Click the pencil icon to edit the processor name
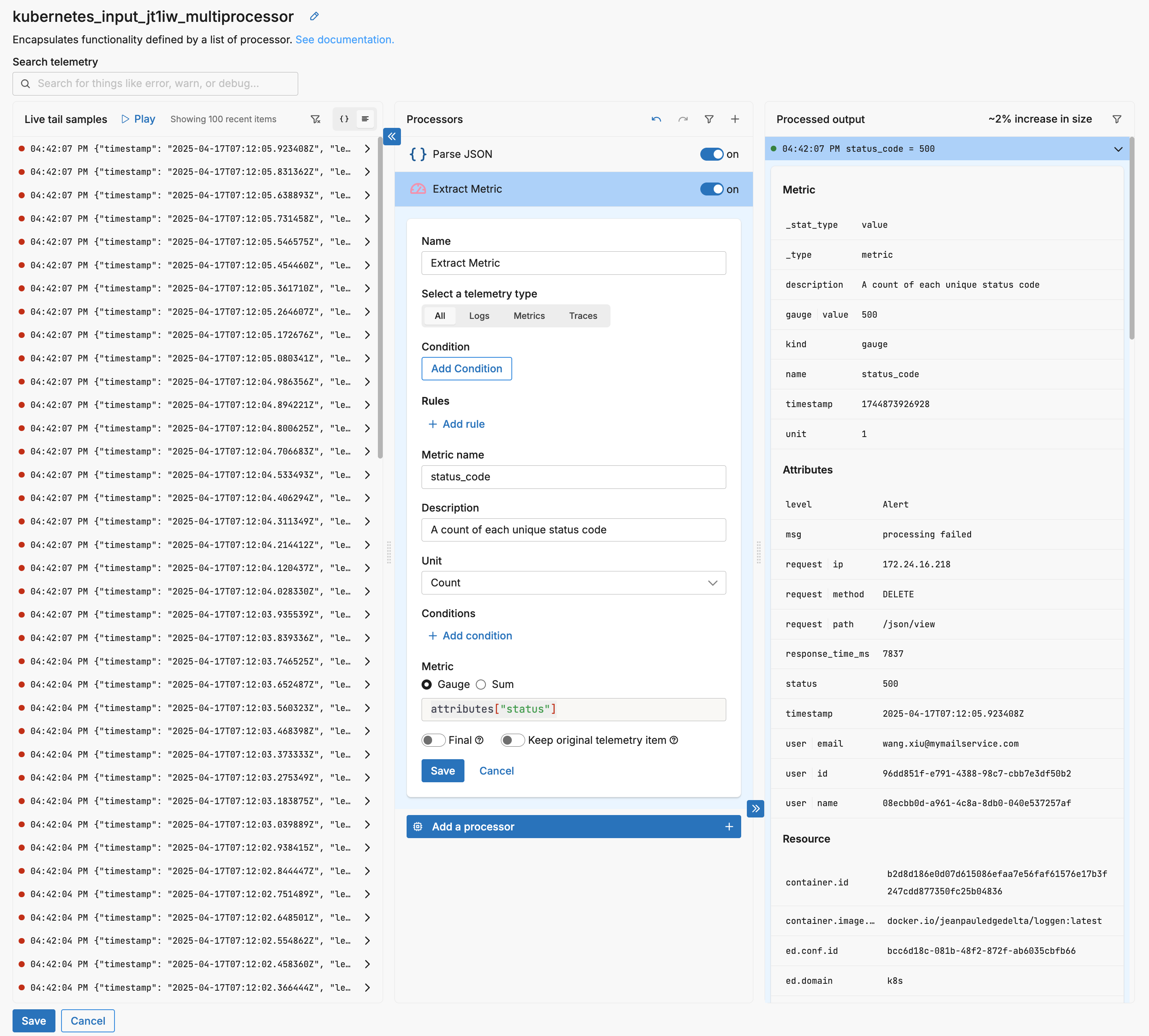1149x1036 pixels. click(x=314, y=17)
